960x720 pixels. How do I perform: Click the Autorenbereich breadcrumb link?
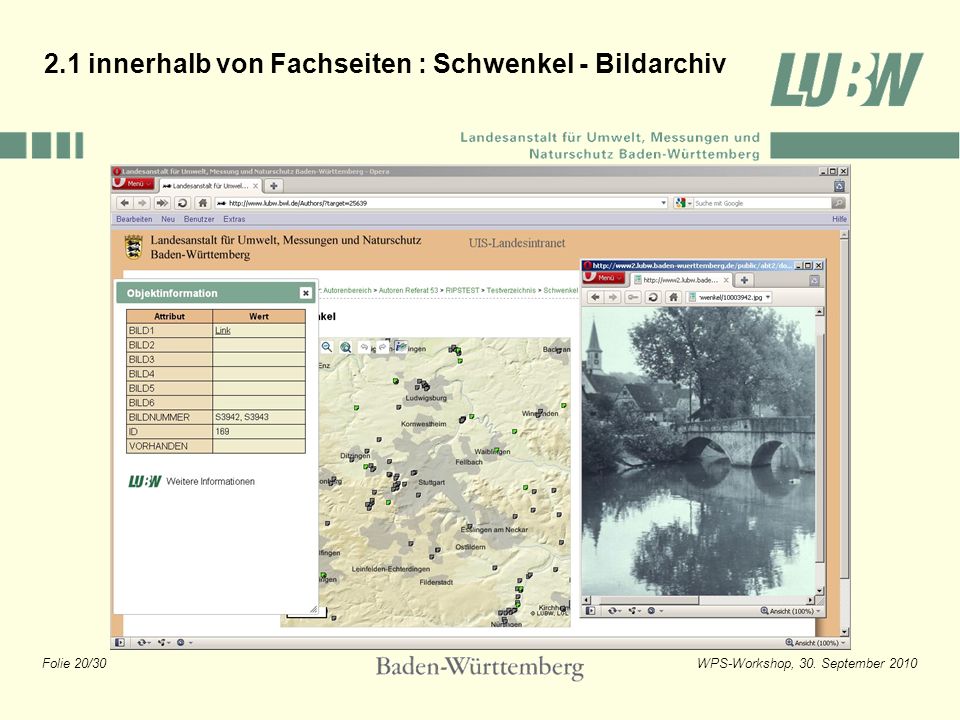[347, 290]
